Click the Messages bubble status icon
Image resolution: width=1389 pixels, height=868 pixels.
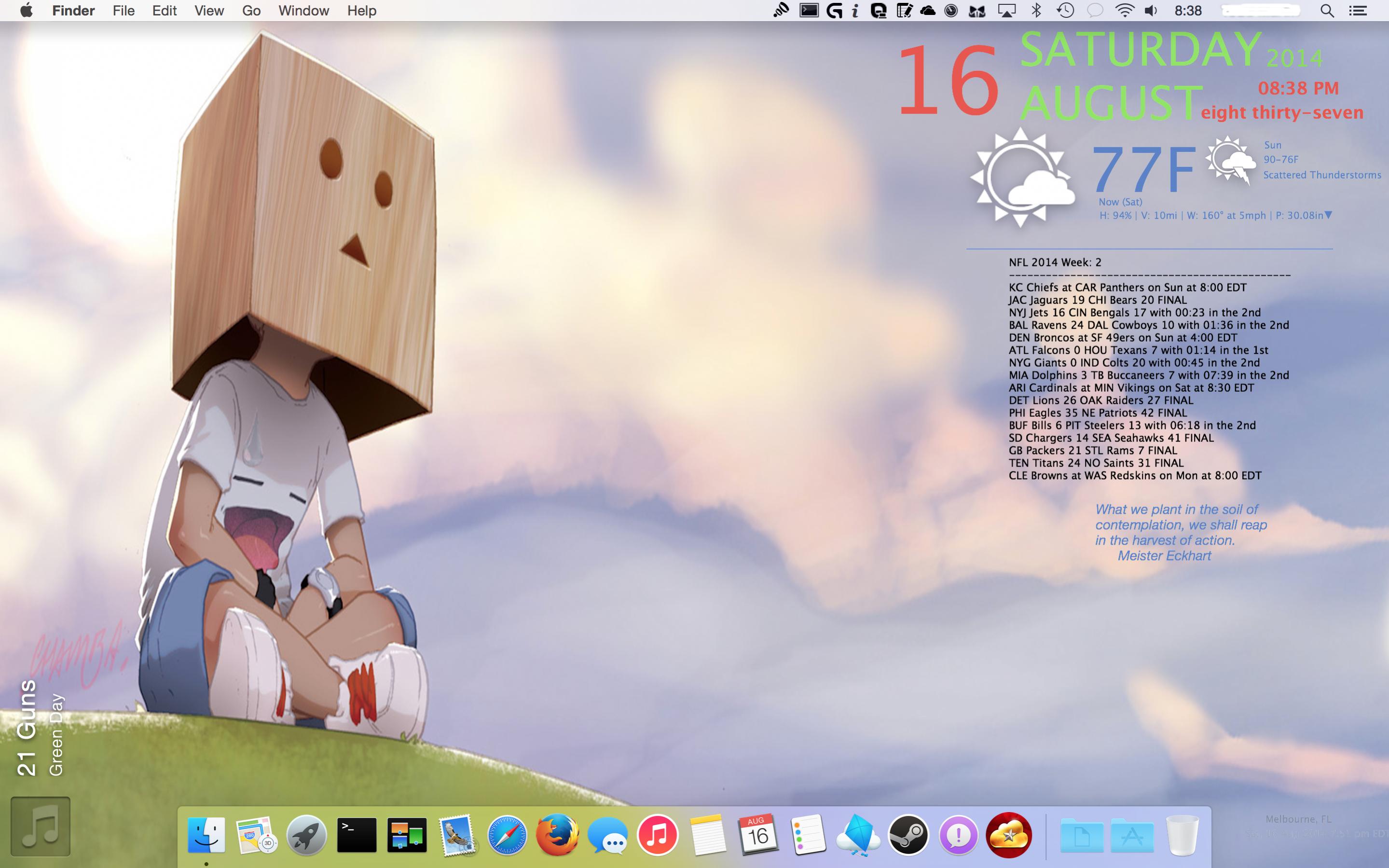[x=1095, y=10]
